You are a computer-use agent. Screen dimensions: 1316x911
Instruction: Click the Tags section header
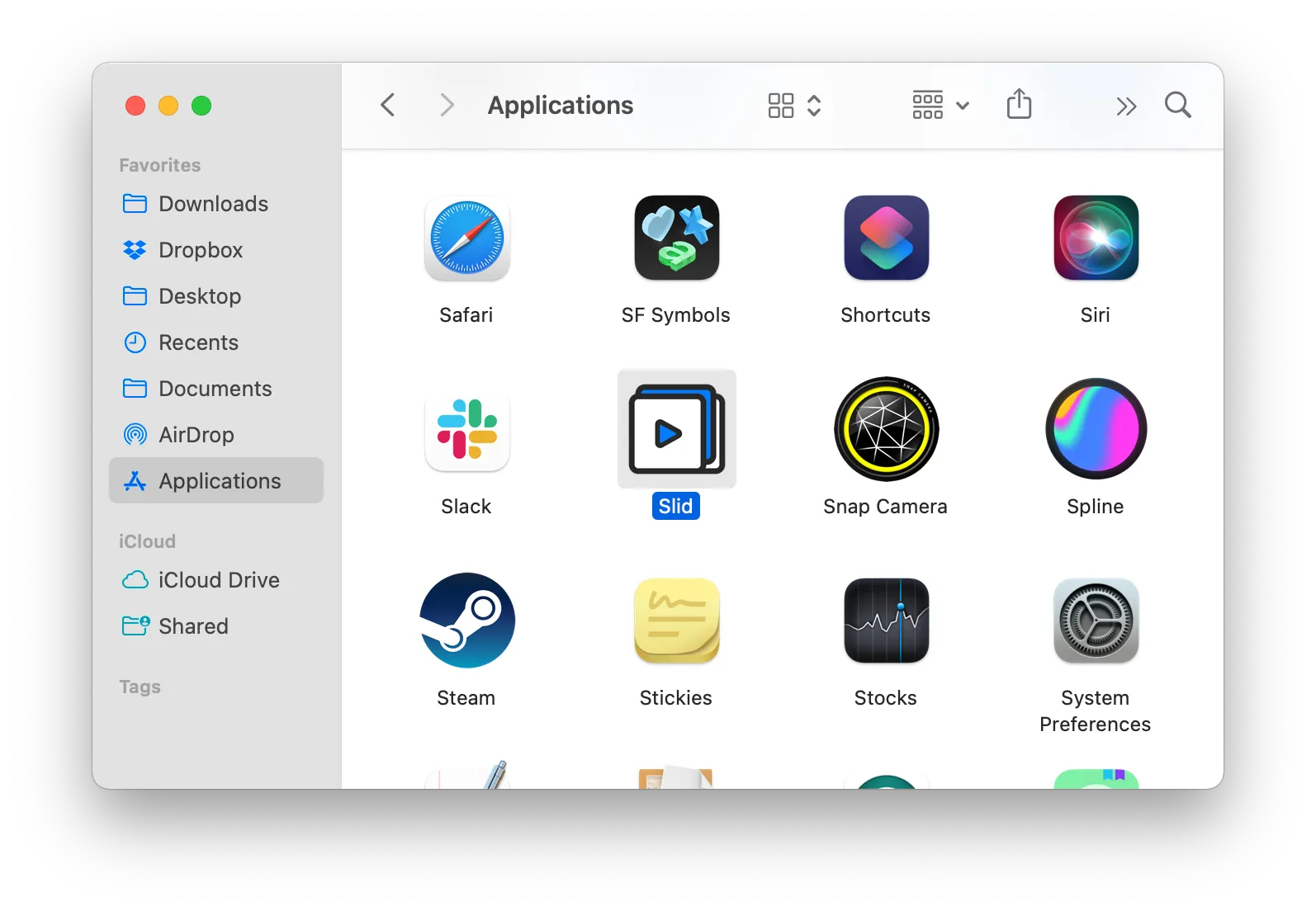tap(140, 687)
